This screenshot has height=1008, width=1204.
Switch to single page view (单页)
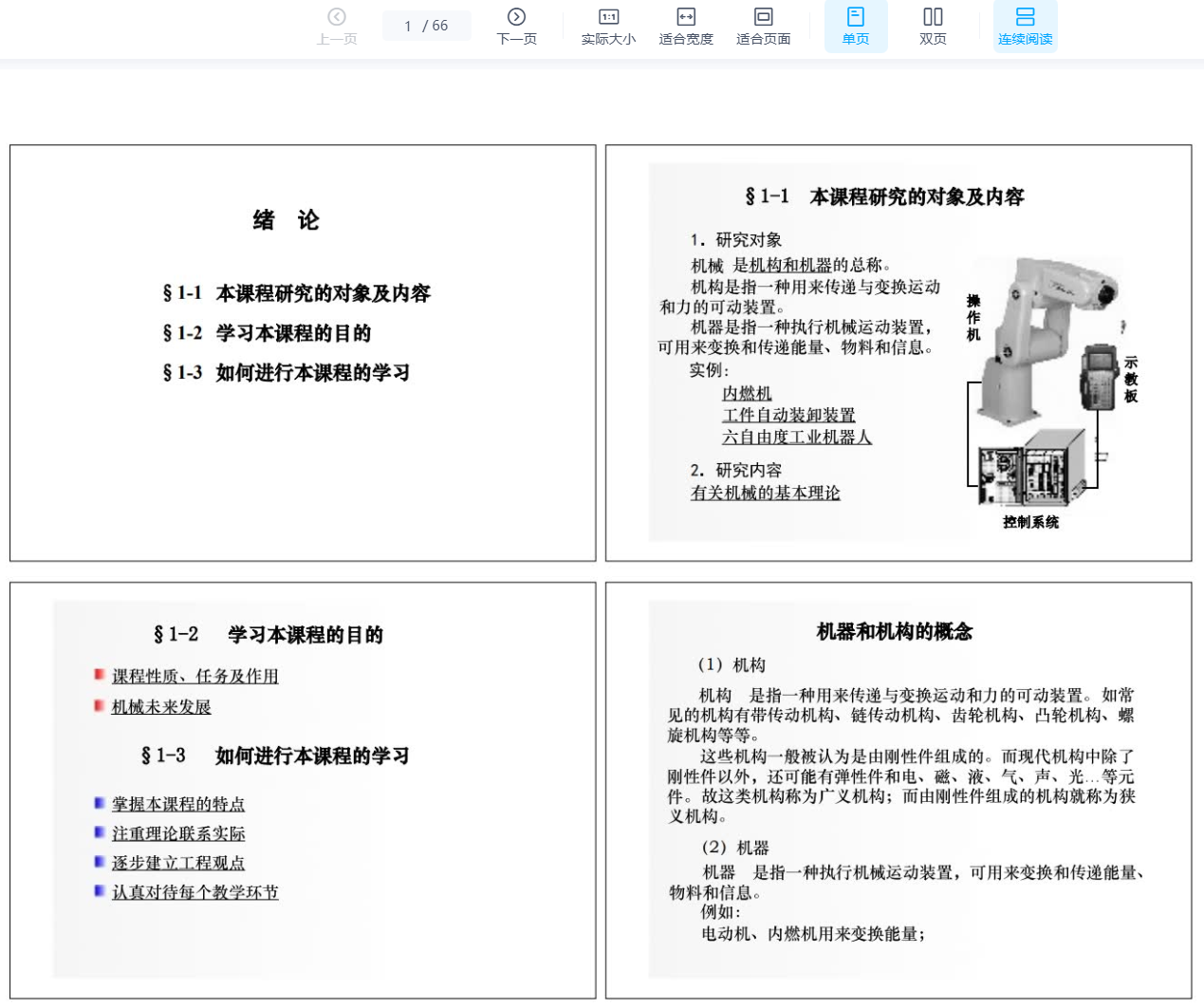(855, 27)
